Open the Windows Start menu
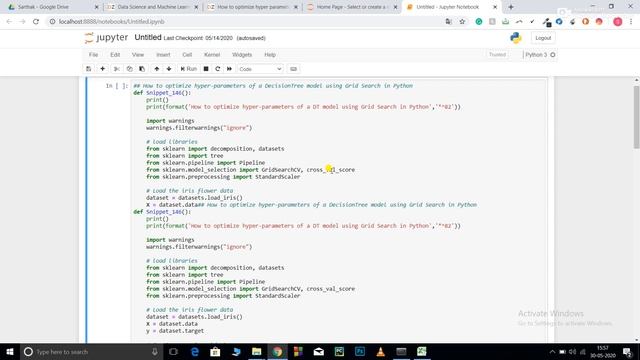 click(10, 351)
